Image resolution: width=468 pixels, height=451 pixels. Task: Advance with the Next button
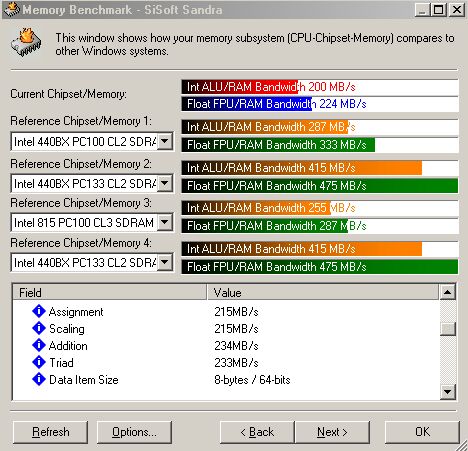coord(332,432)
